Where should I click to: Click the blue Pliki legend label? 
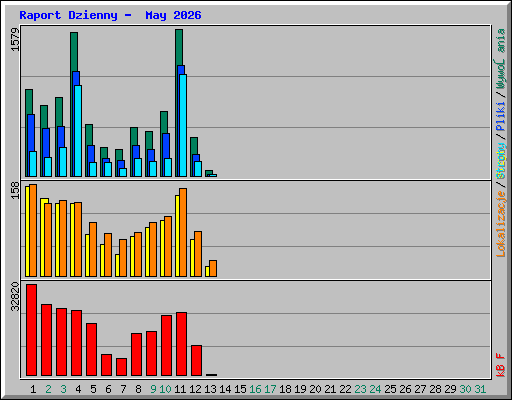point(501,117)
